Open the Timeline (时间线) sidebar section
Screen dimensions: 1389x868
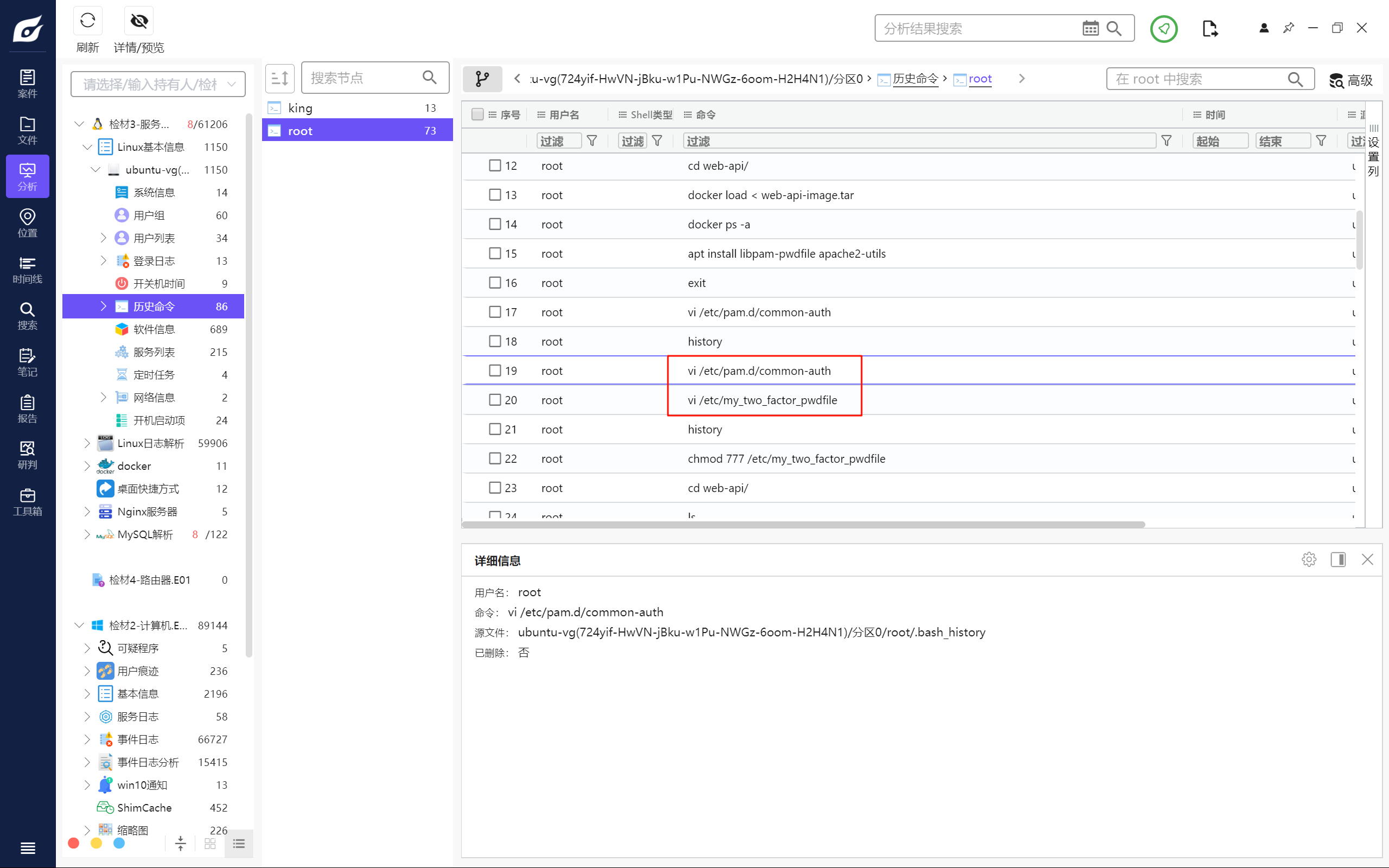pyautogui.click(x=27, y=270)
